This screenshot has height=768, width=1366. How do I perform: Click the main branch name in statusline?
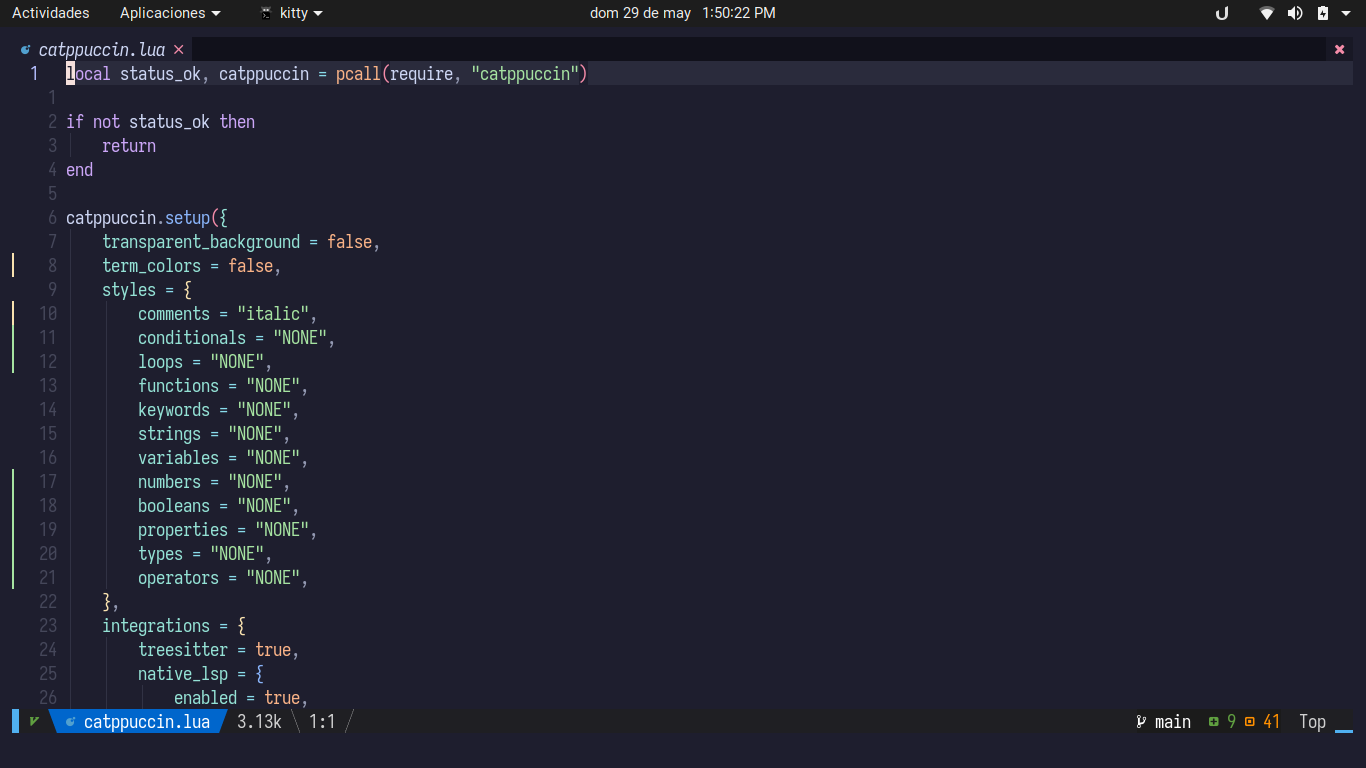coord(1173,721)
